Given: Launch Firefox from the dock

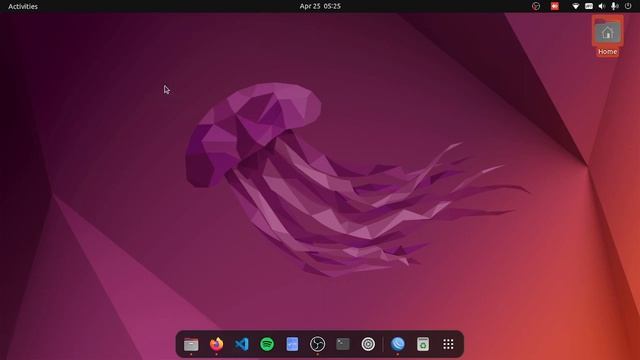Looking at the screenshot, I should click(216, 344).
